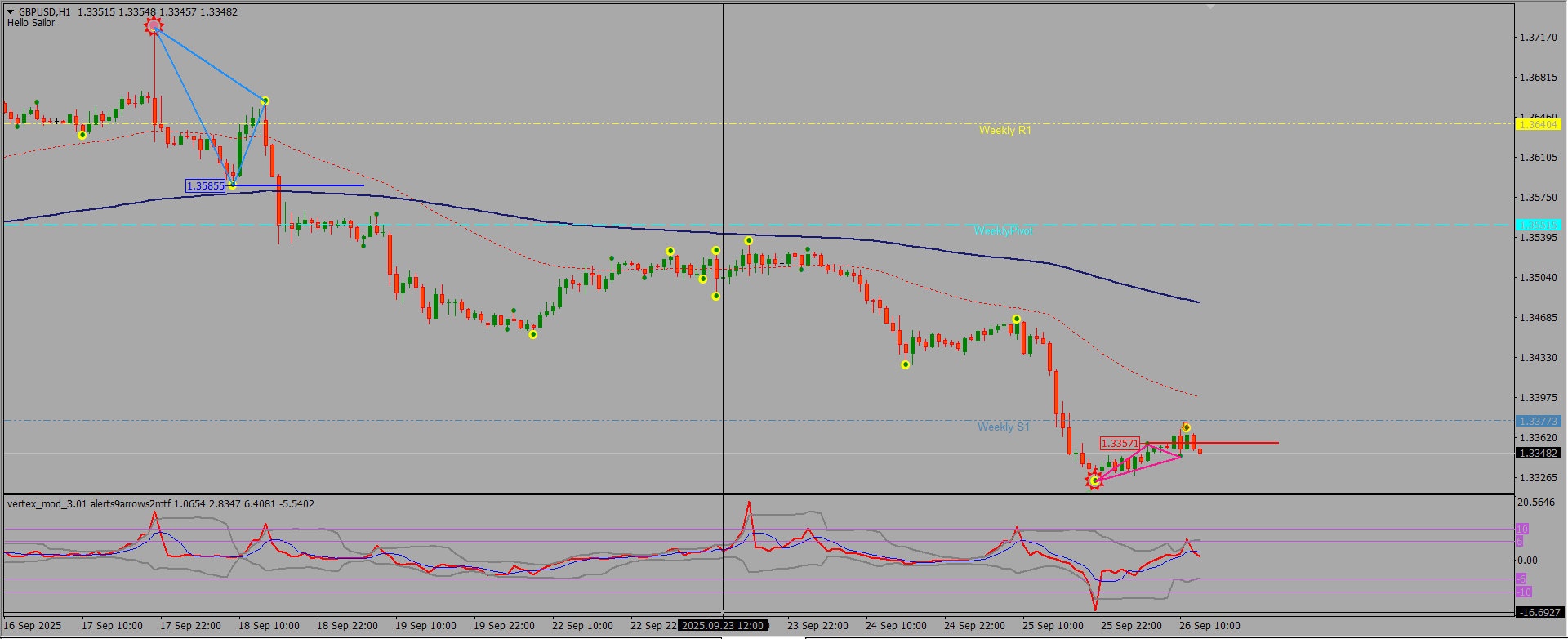Click the WeeklyPivot line label
This screenshot has height=639, width=1568.
pyautogui.click(x=1003, y=230)
